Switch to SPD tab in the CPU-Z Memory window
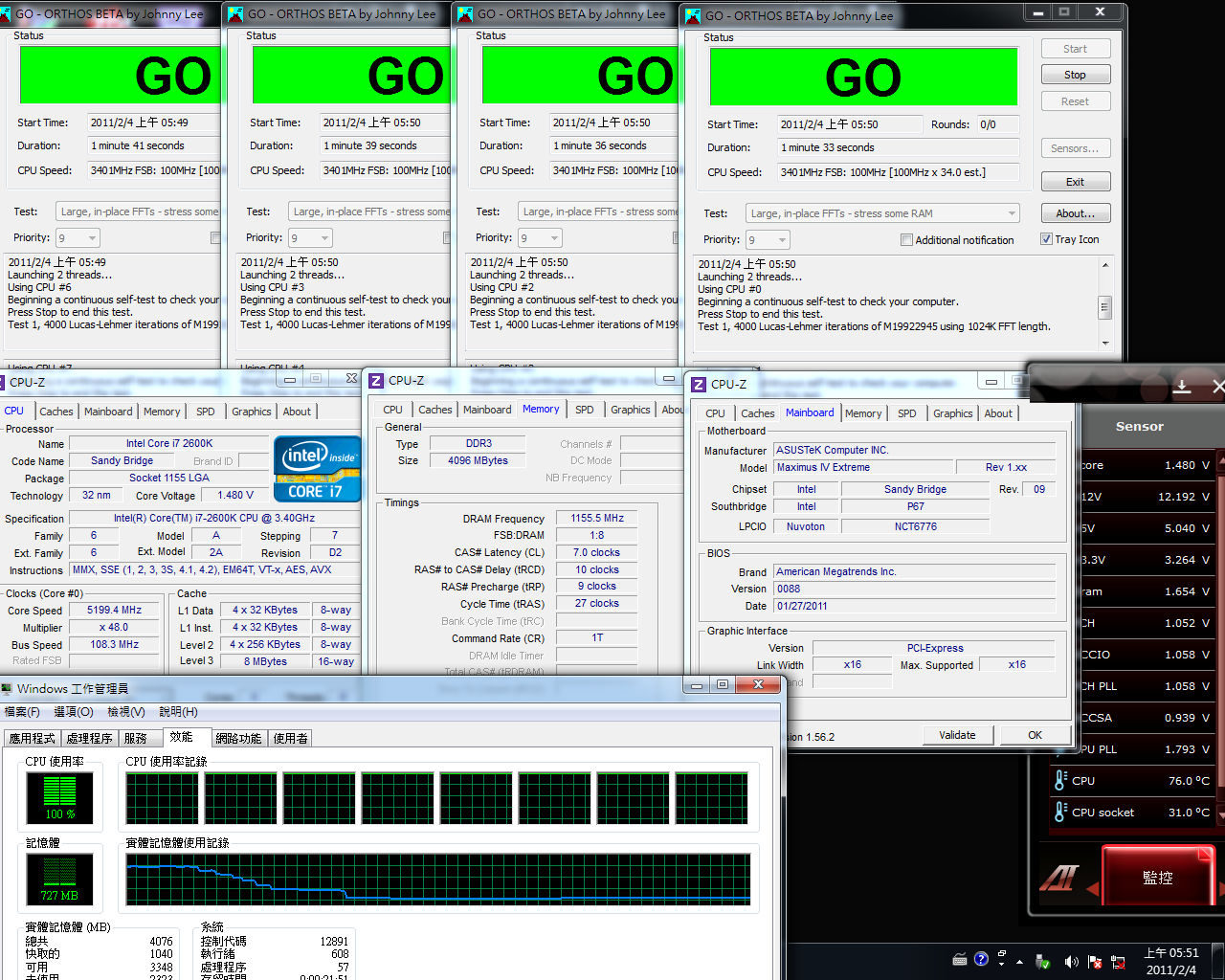 click(585, 410)
